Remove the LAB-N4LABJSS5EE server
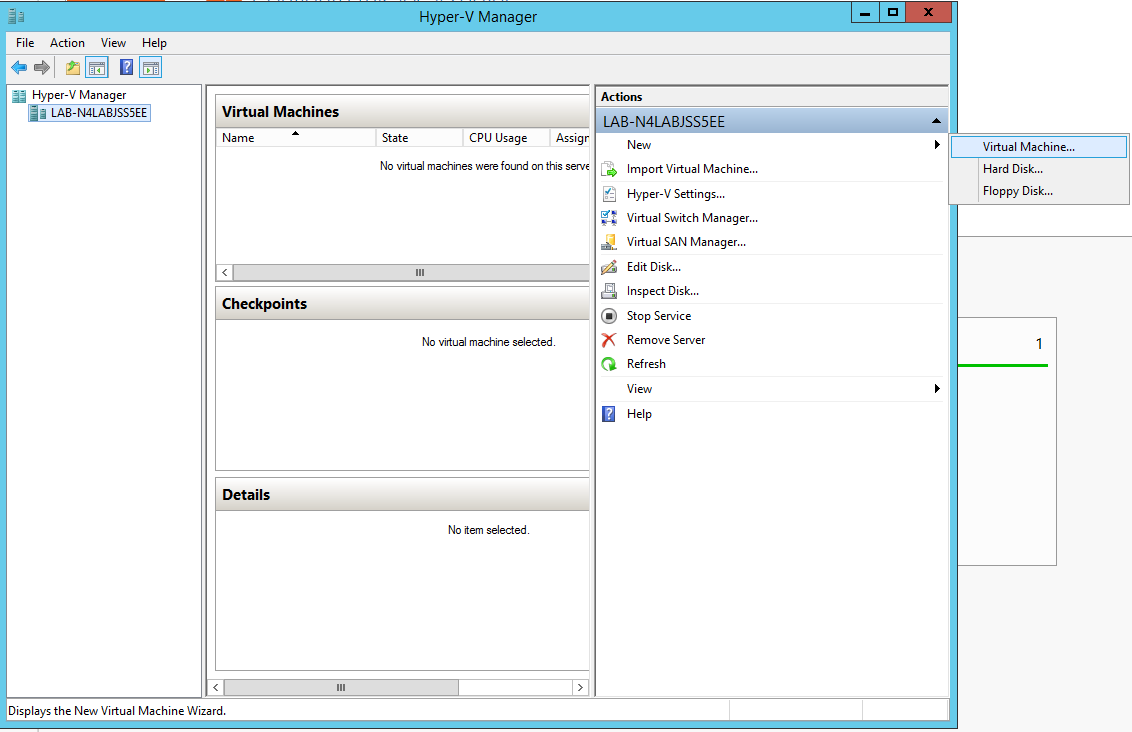This screenshot has height=732, width=1132. point(663,339)
